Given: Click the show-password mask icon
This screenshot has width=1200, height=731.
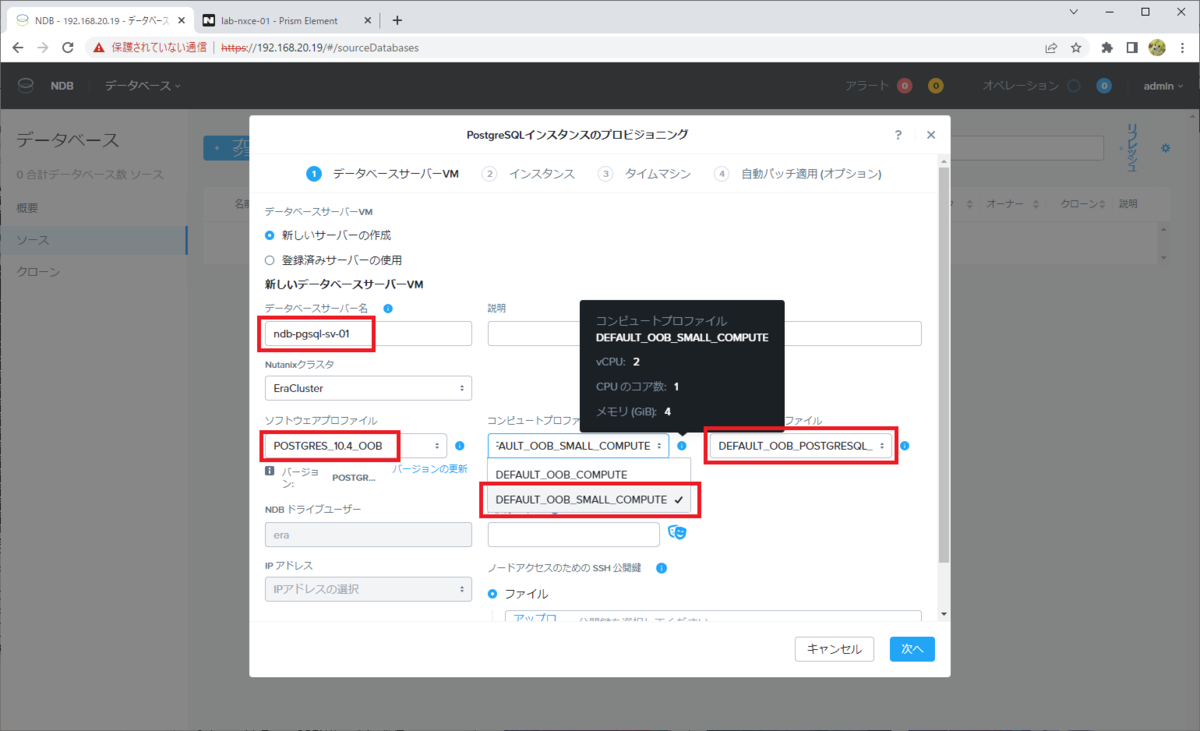Looking at the screenshot, I should click(678, 532).
